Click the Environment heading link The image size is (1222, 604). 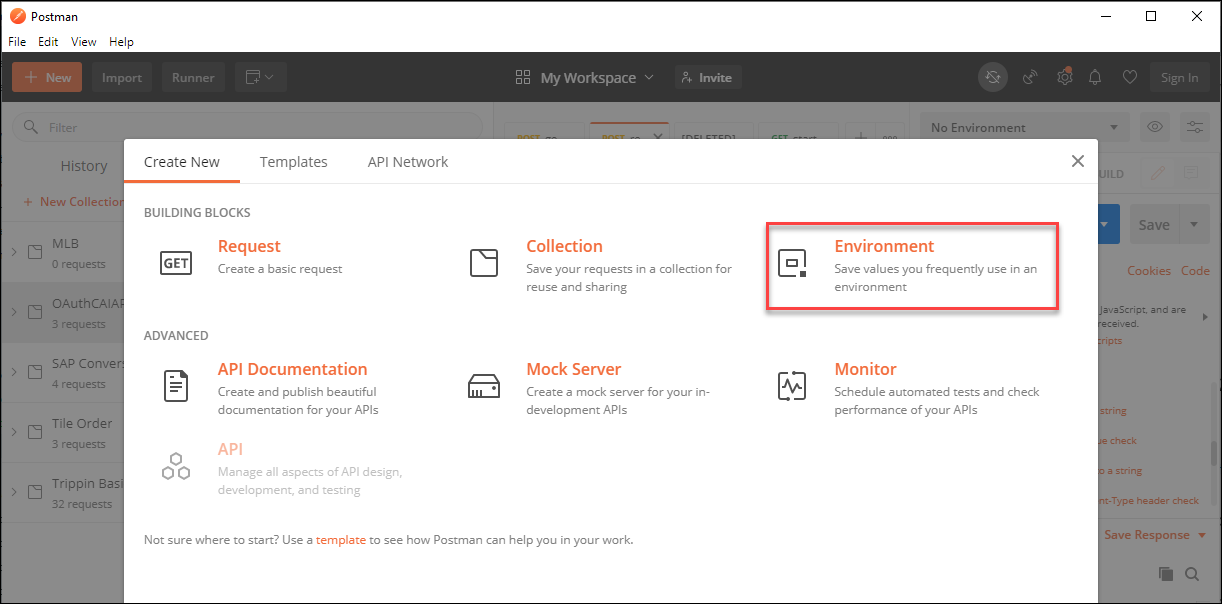pos(884,246)
